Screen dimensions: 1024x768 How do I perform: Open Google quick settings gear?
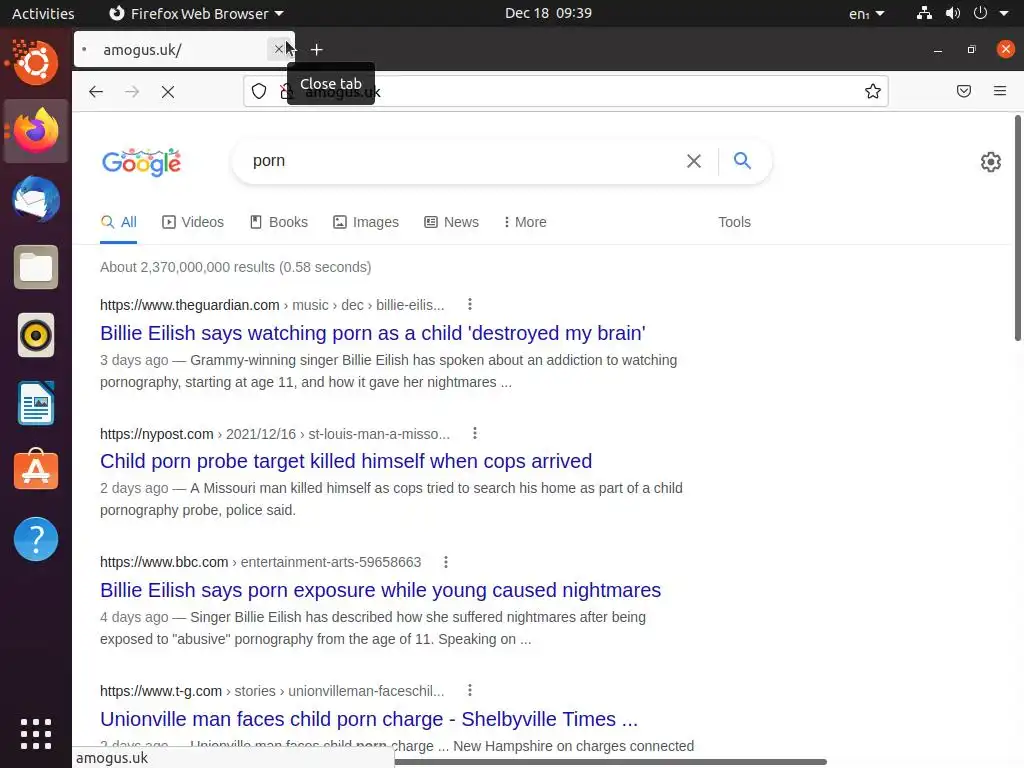pyautogui.click(x=991, y=162)
